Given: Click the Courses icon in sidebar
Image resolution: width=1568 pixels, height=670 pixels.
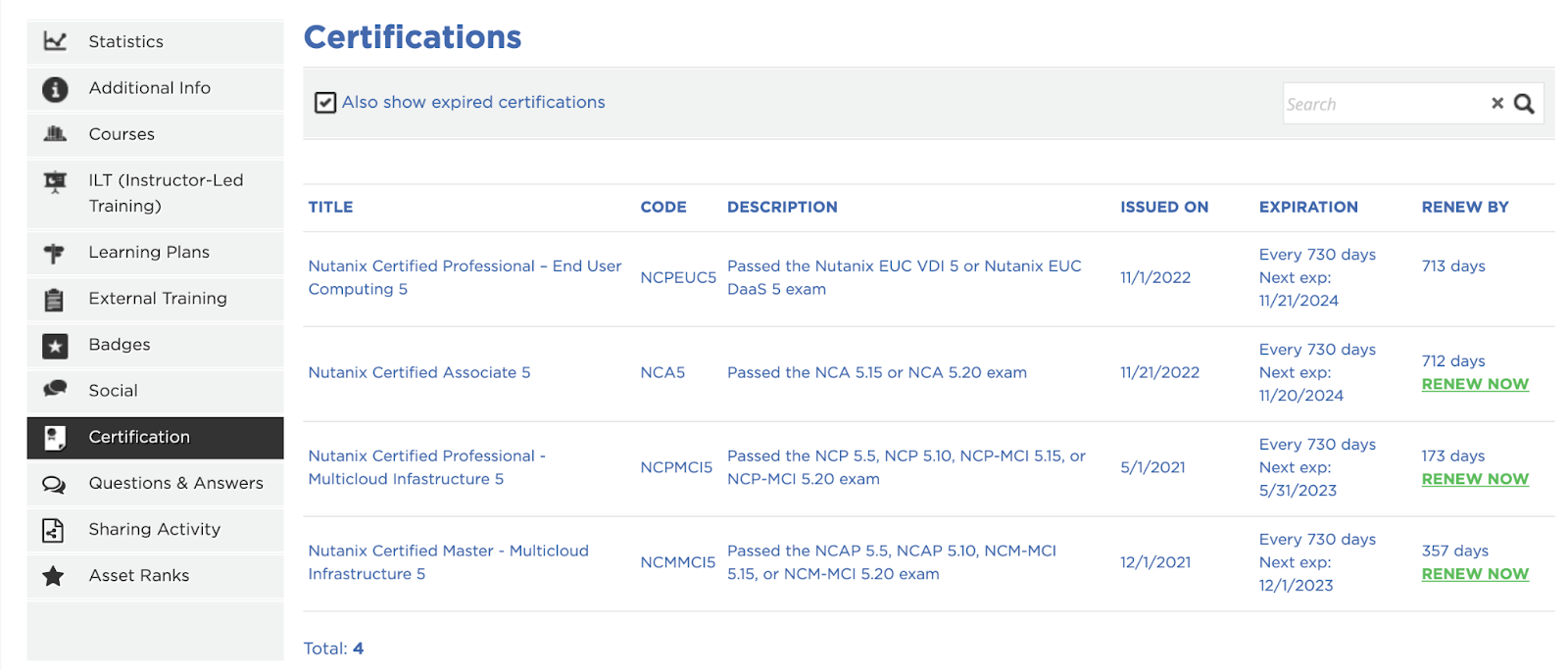Looking at the screenshot, I should click(x=55, y=134).
